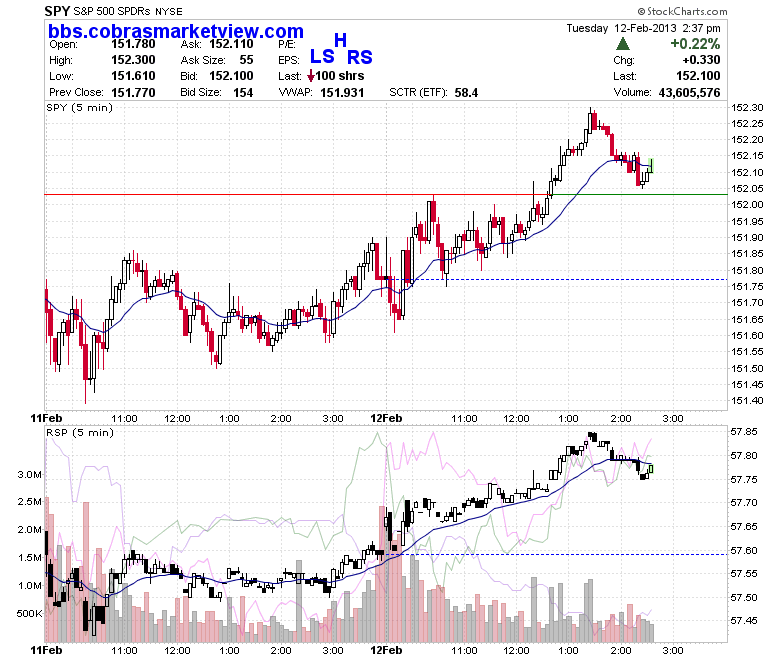Click the green up-triangle change indicator
The height and width of the screenshot is (659, 780).
623,44
